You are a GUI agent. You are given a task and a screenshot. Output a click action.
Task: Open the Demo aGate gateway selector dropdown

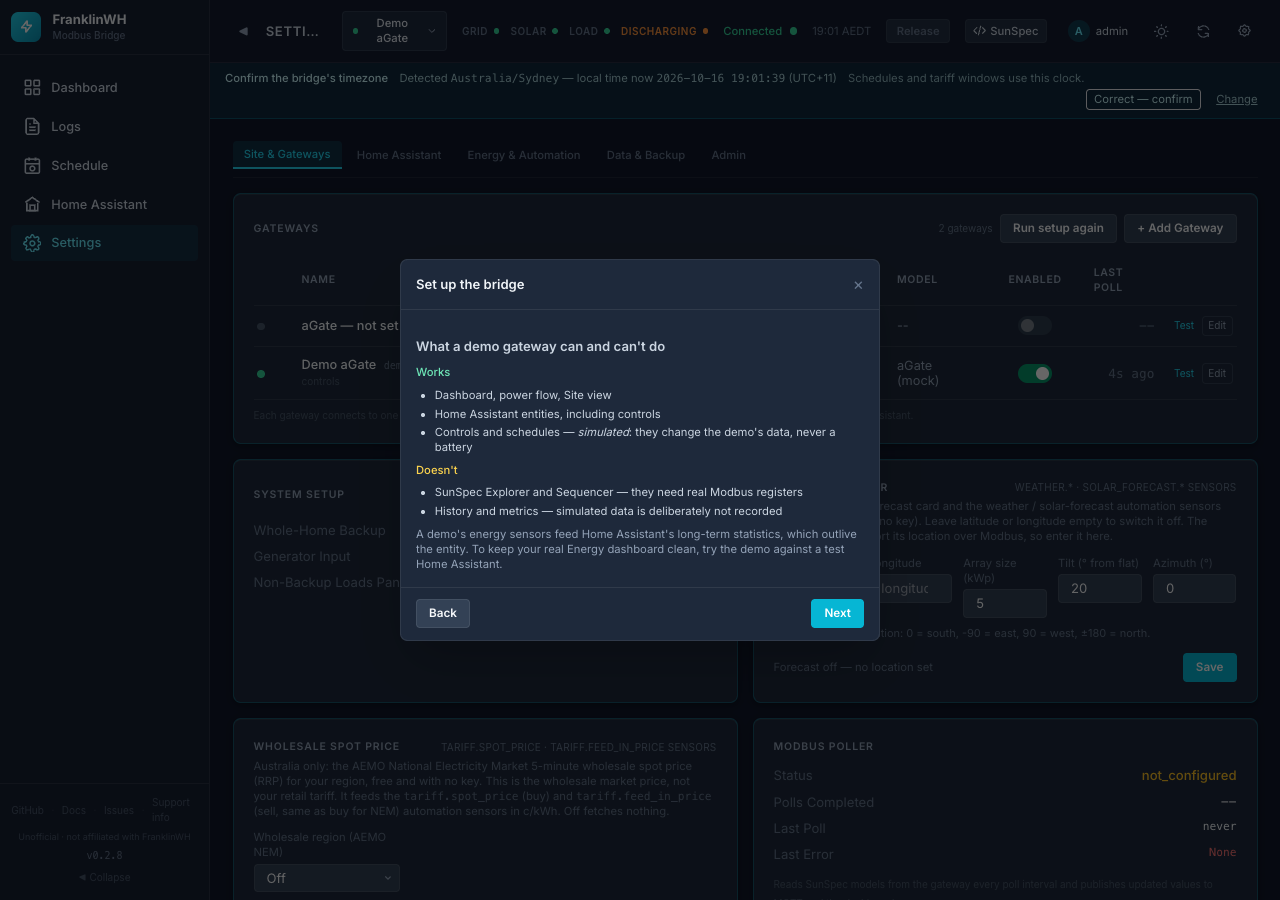click(394, 31)
